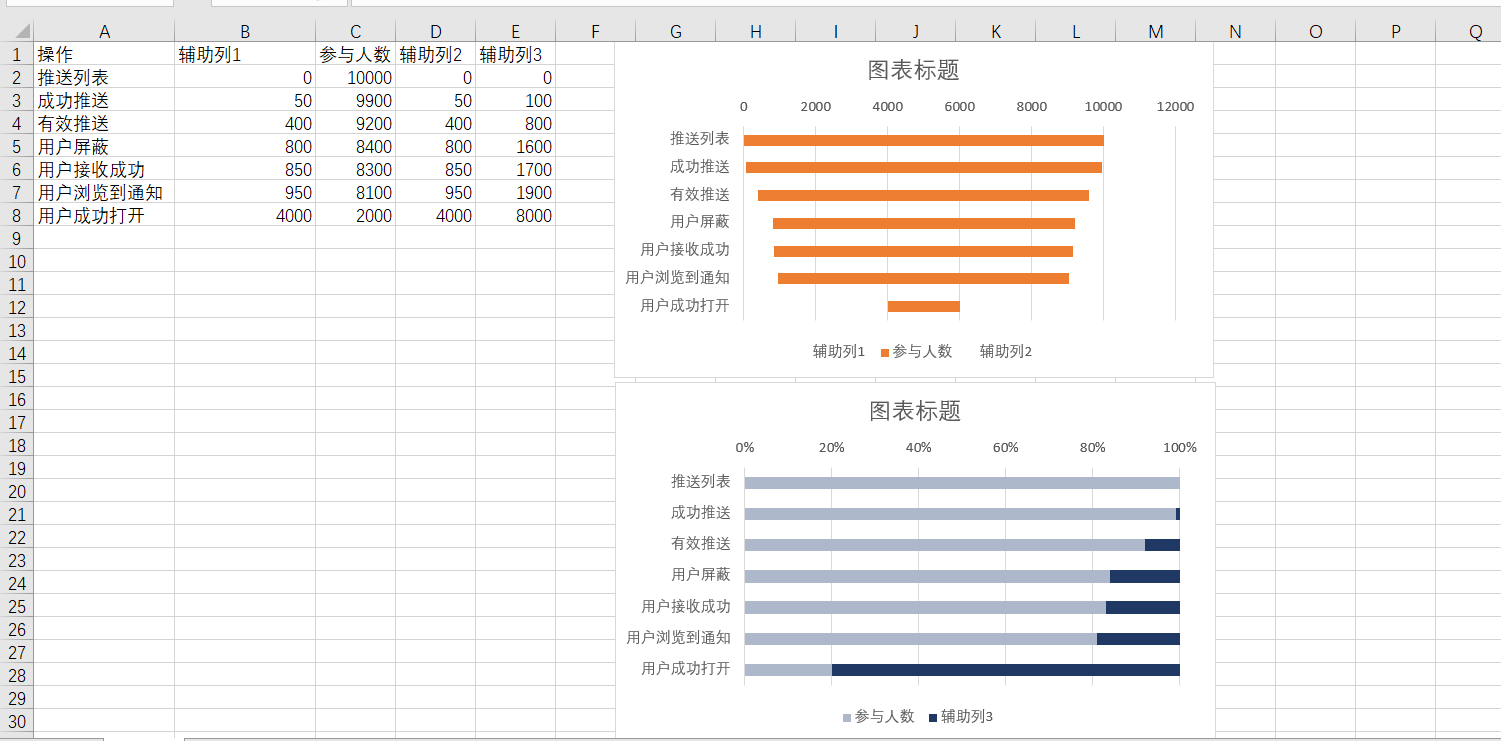Click cell D6 with value 850
1501x741 pixels.
(x=435, y=169)
